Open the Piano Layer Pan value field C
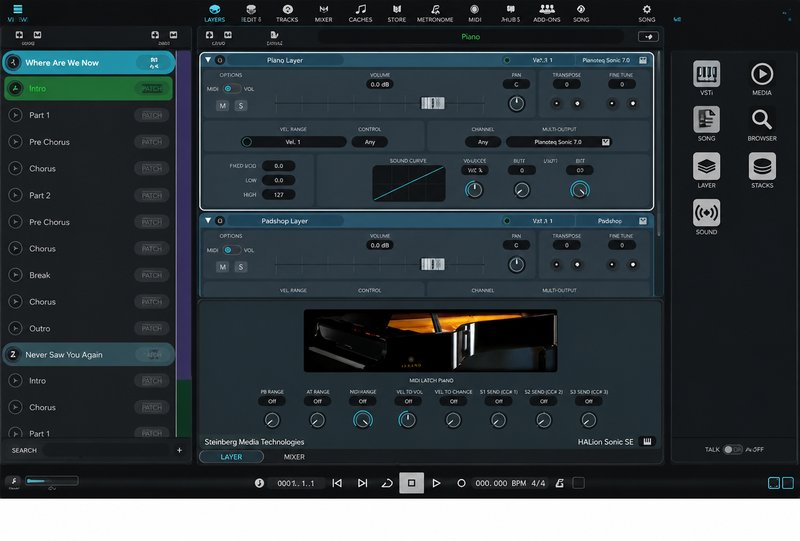Screen dimensions: 800x541 point(516,84)
